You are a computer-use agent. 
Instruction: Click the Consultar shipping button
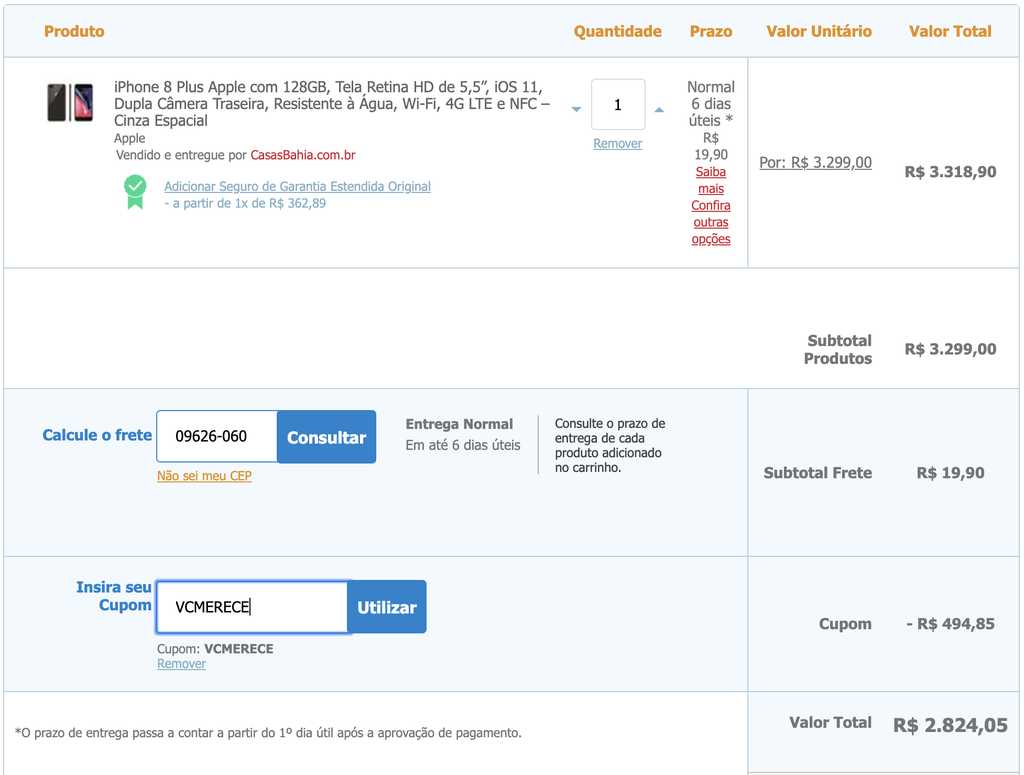coord(327,437)
